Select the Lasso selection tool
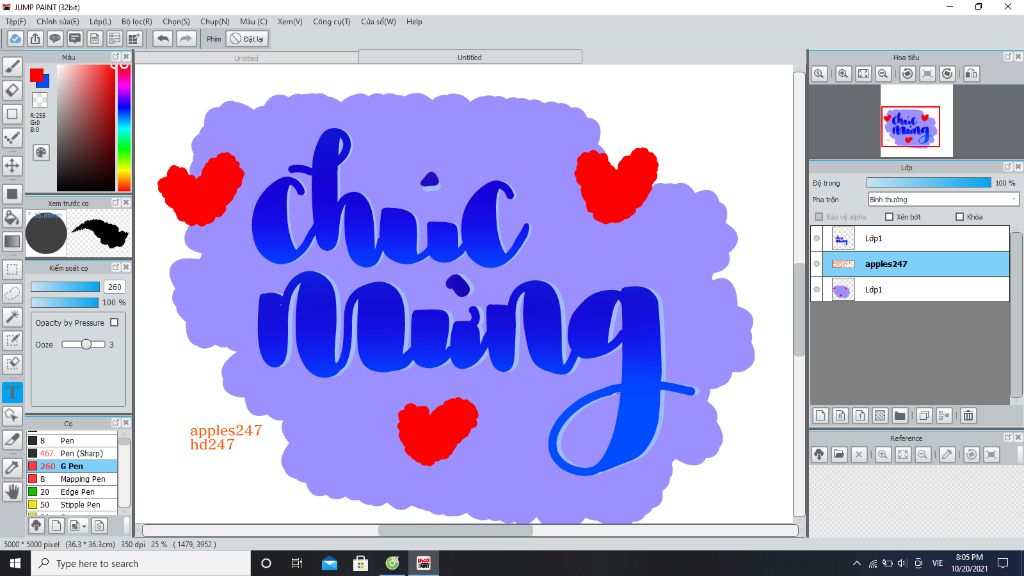This screenshot has height=576, width=1024. tap(12, 293)
